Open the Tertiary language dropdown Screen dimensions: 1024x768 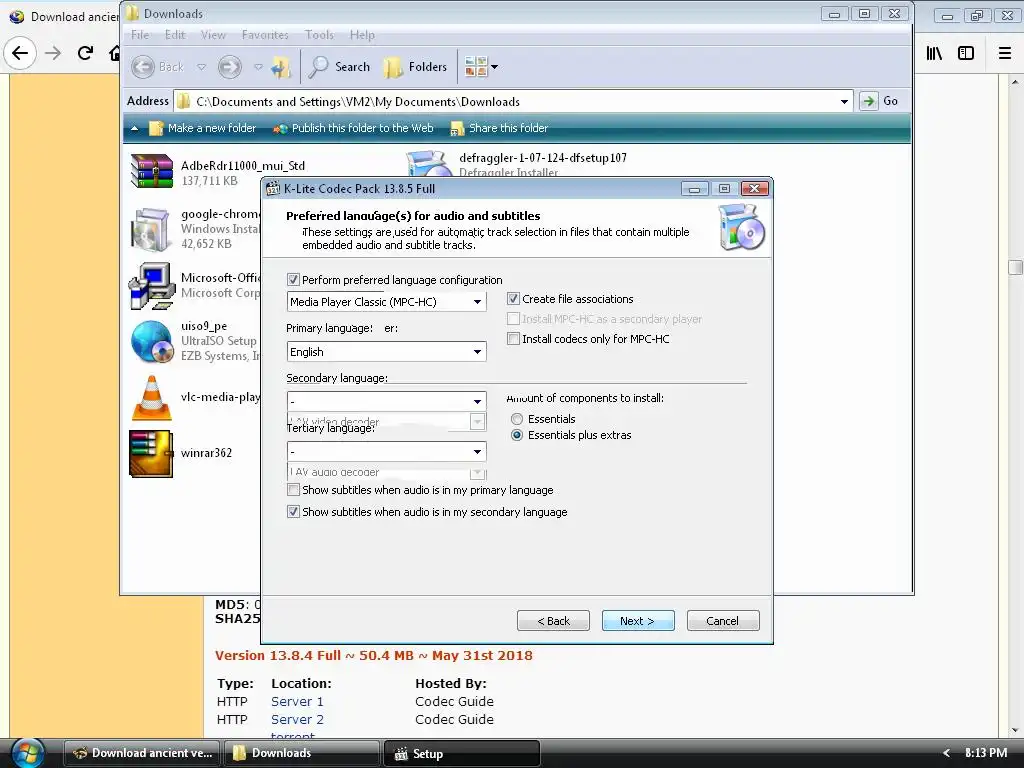[x=387, y=451]
